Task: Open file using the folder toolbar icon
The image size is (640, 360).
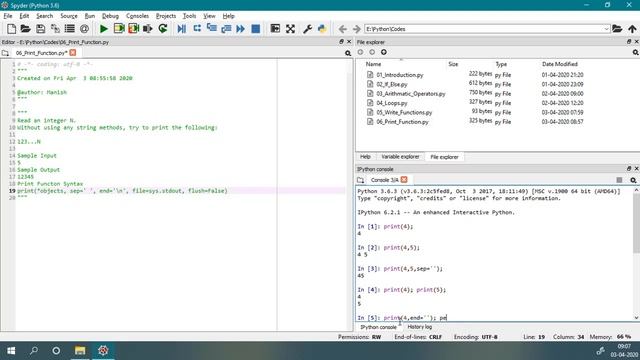Action: coord(25,29)
